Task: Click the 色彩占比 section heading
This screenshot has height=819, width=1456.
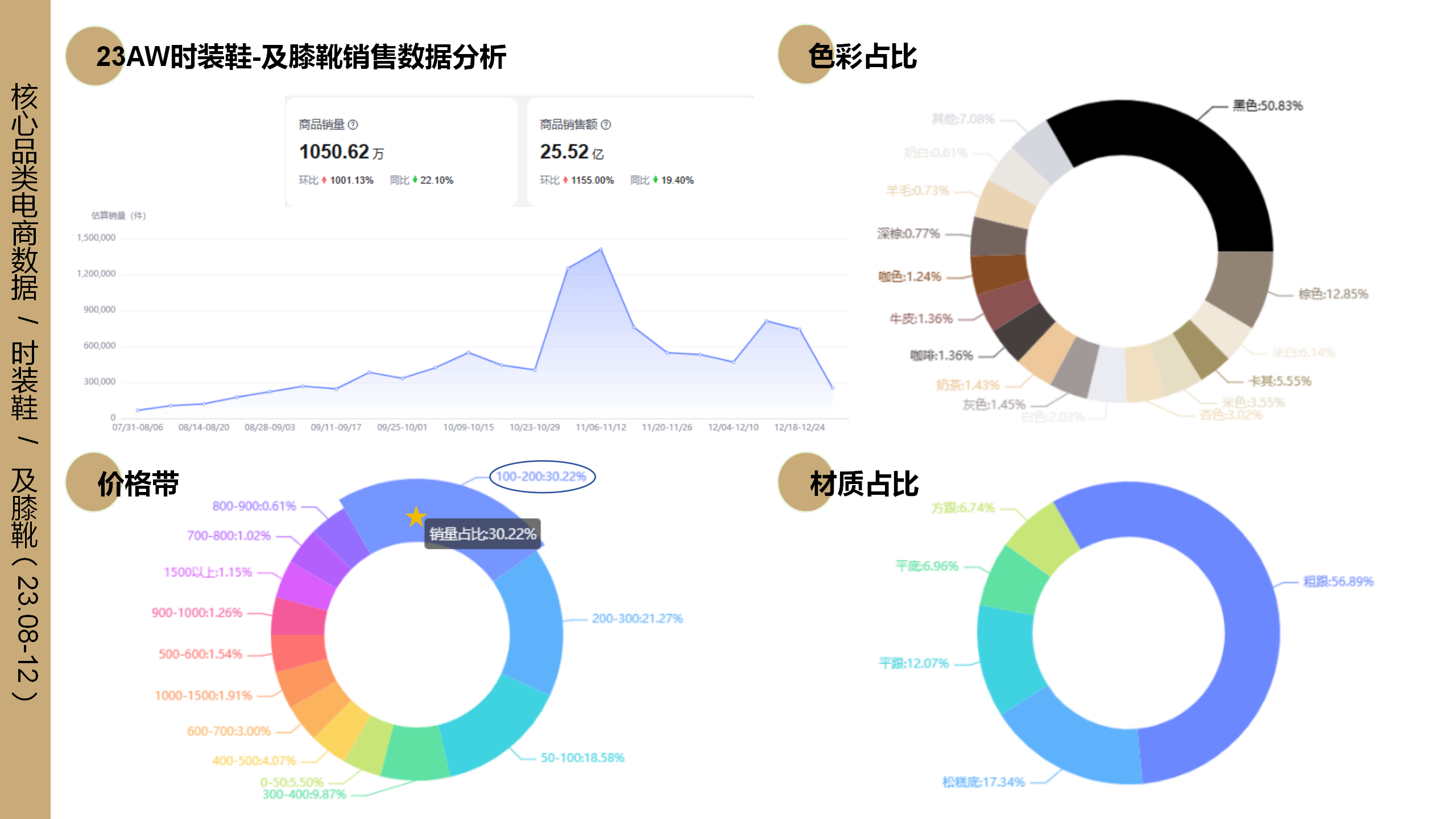Action: tap(862, 56)
